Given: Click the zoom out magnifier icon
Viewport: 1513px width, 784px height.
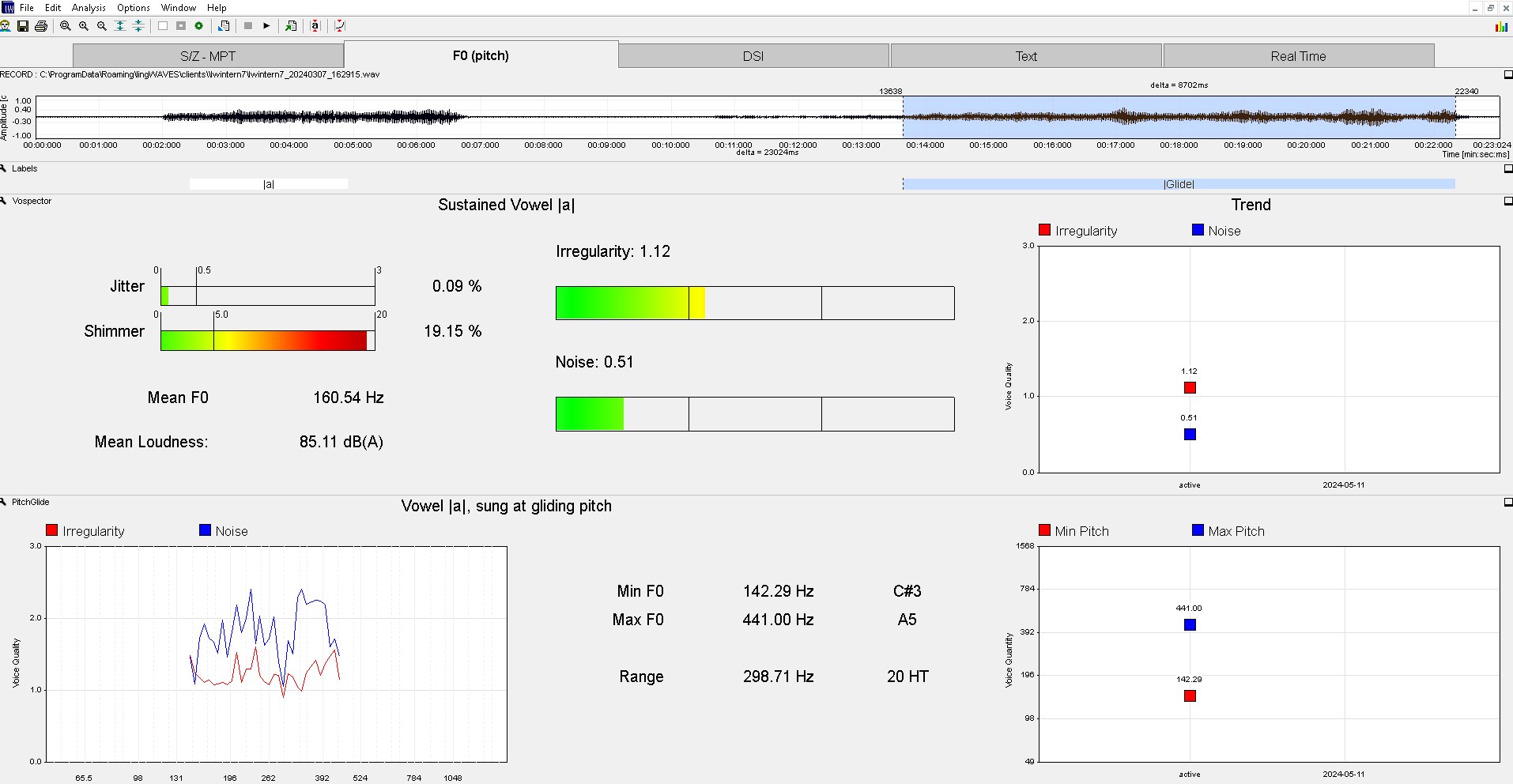Looking at the screenshot, I should click(x=102, y=26).
